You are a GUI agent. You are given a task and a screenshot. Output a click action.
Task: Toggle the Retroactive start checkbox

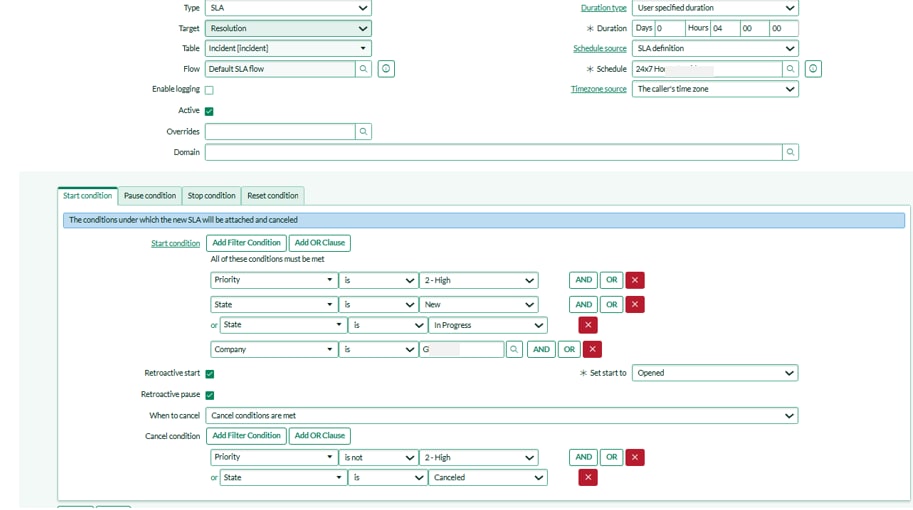pos(209,374)
